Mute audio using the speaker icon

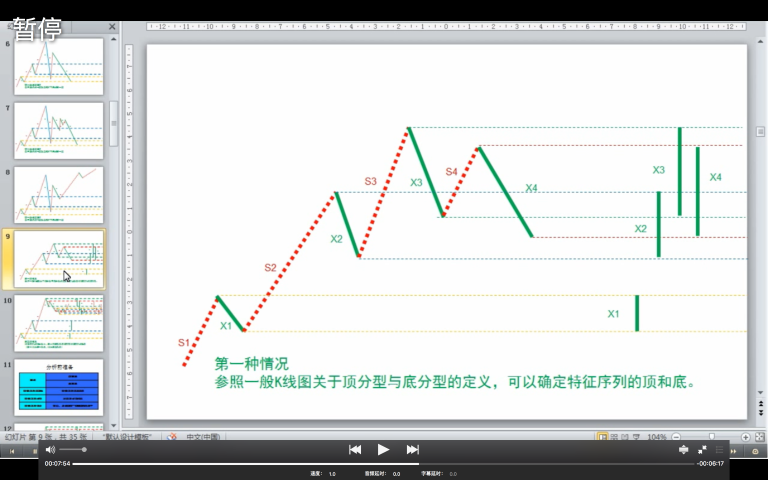click(51, 450)
